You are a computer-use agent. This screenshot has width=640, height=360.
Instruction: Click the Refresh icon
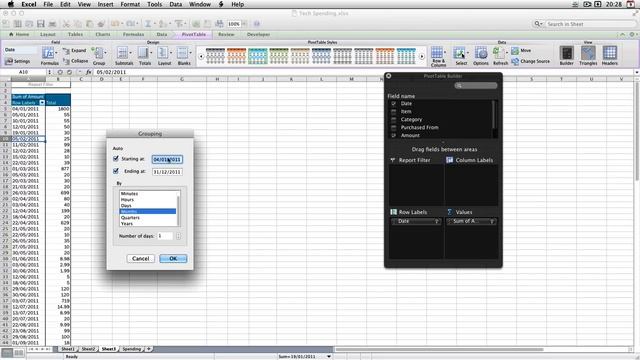498,53
